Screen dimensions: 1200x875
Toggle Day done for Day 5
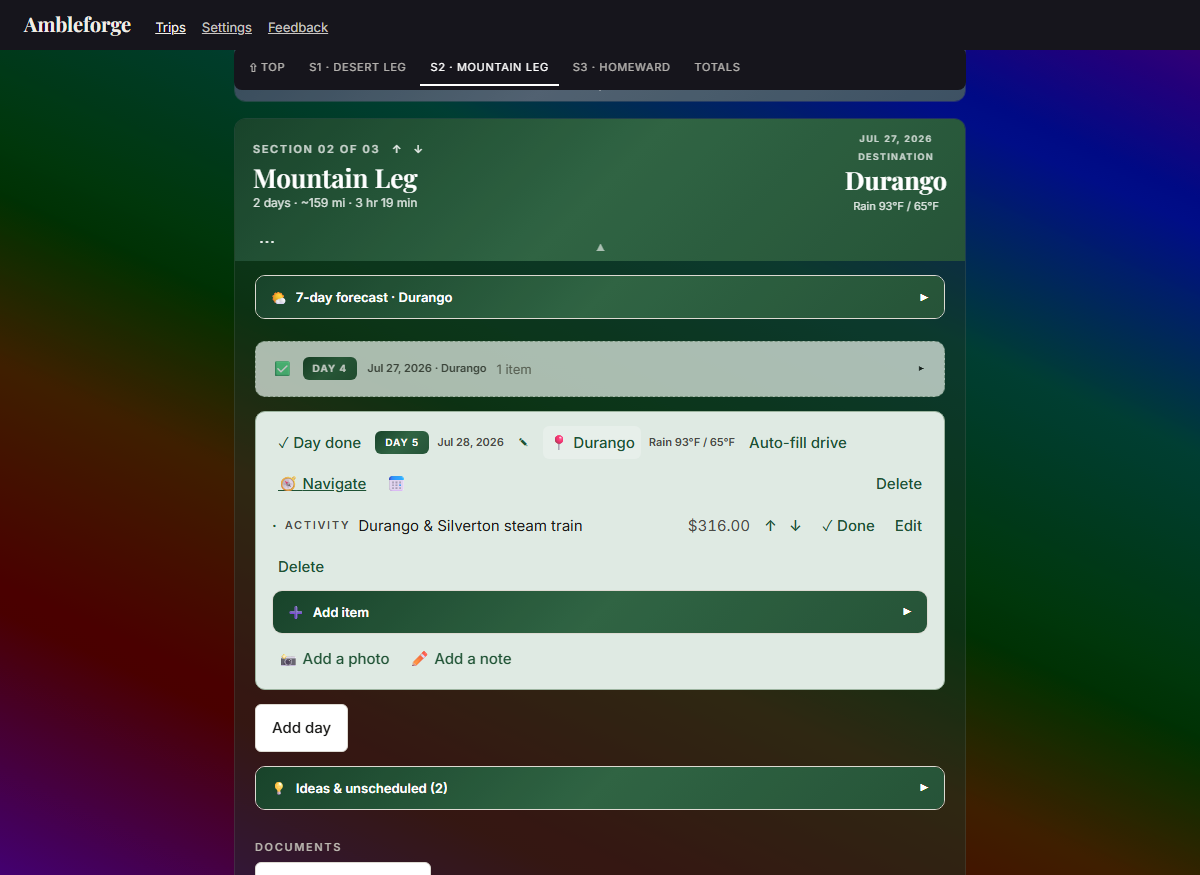[319, 443]
